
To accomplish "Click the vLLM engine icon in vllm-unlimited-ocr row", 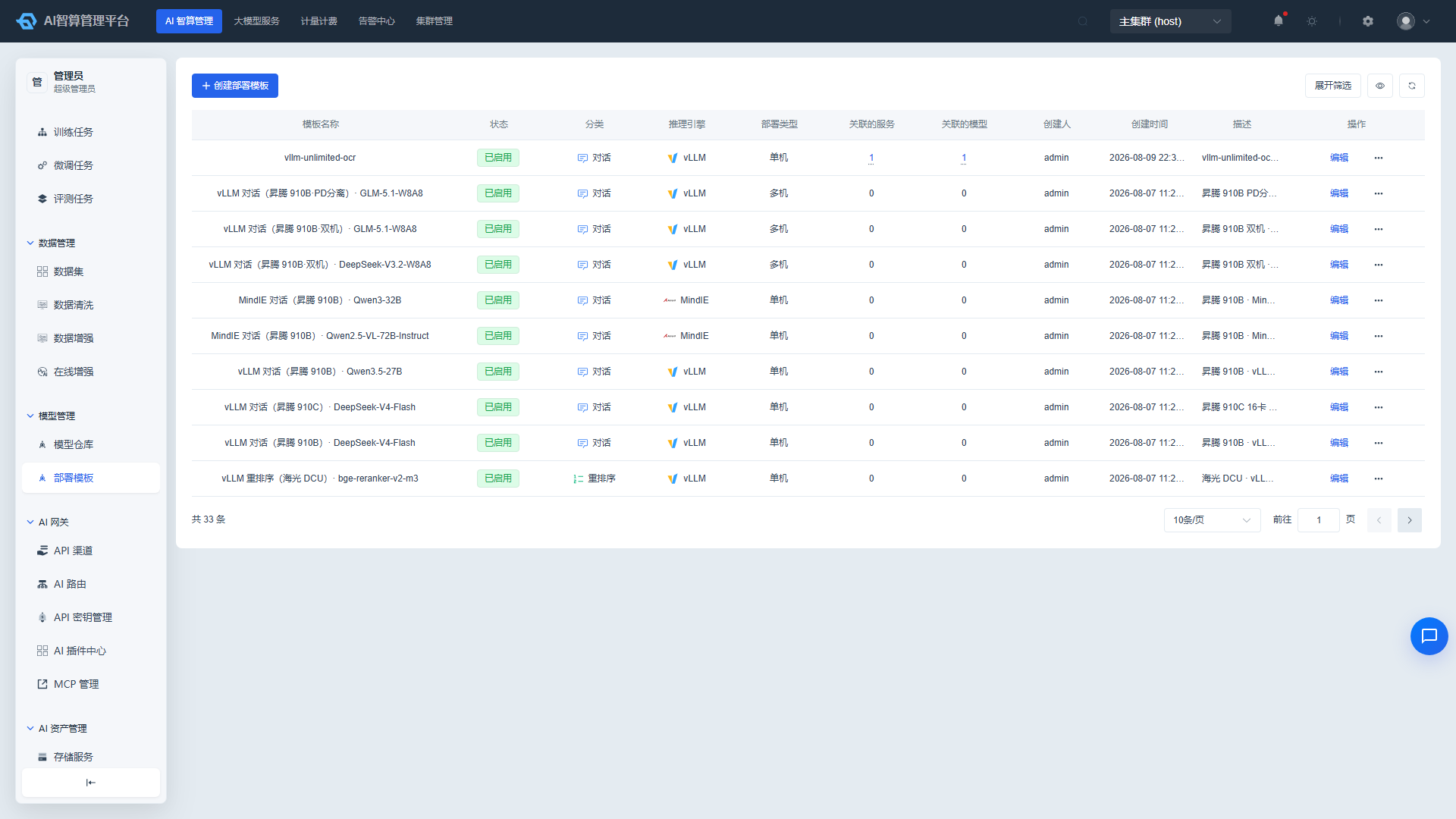I will click(673, 158).
